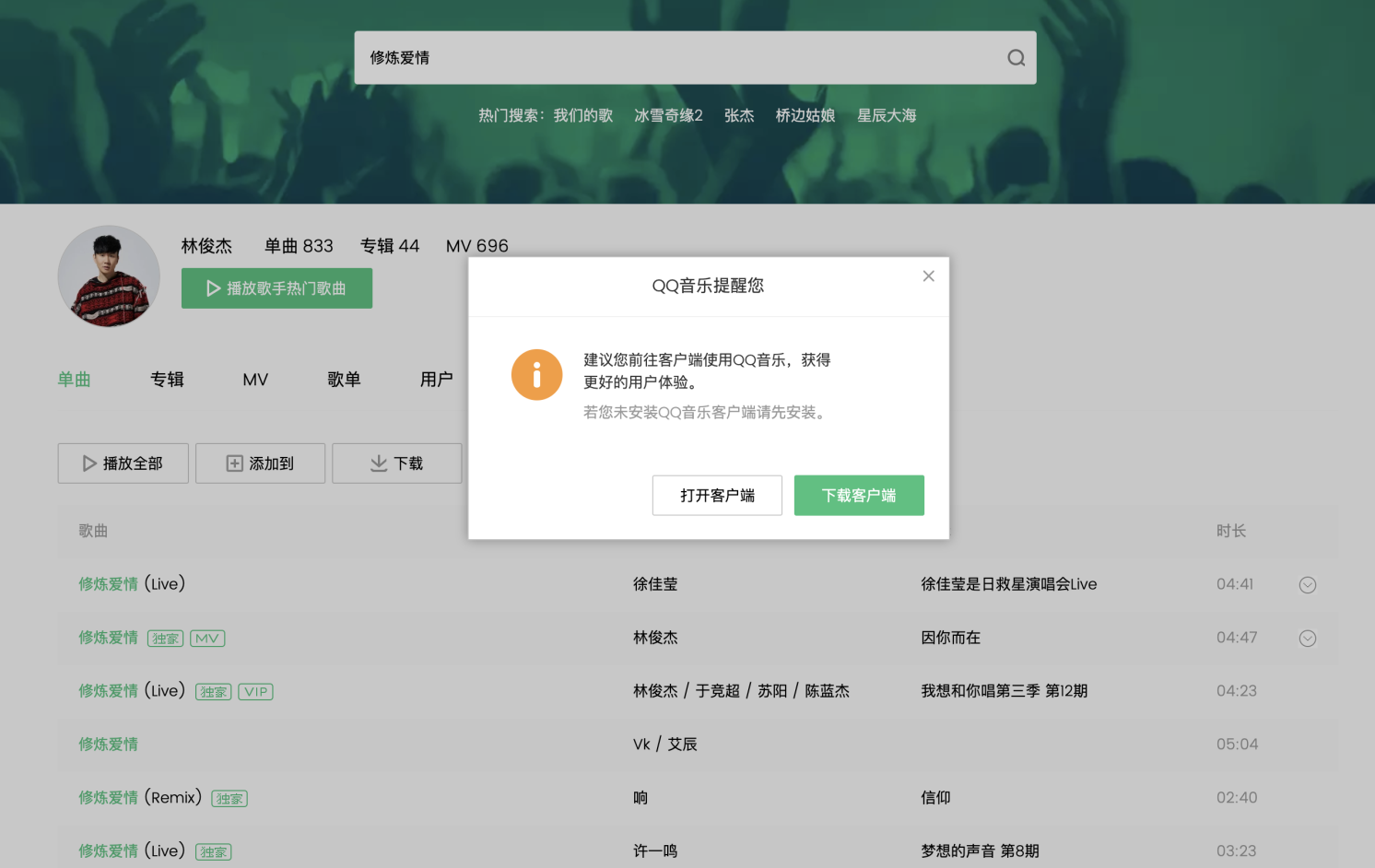
Task: Click 添加到 to add songs
Action: point(260,463)
